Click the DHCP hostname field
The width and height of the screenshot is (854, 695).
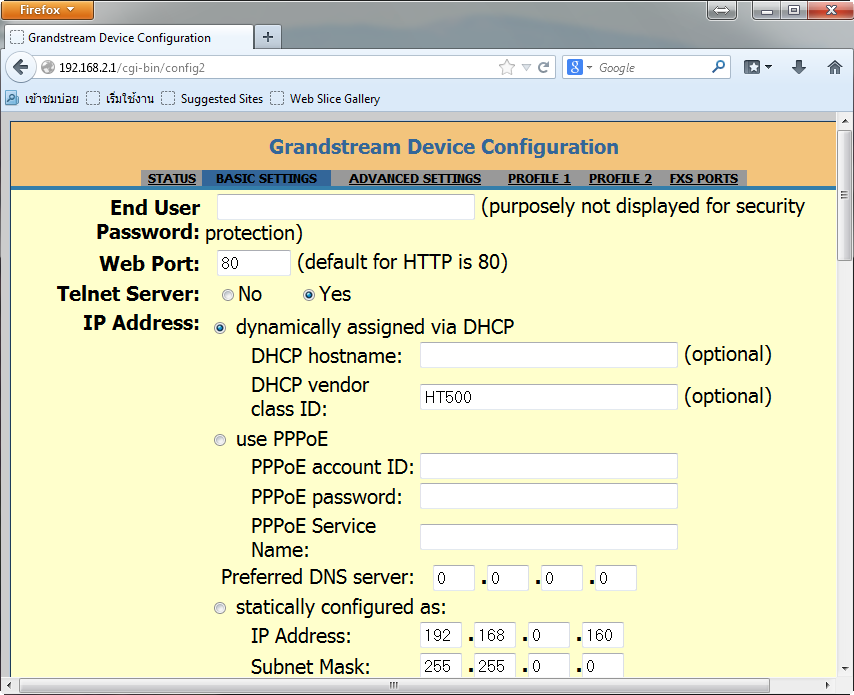549,355
